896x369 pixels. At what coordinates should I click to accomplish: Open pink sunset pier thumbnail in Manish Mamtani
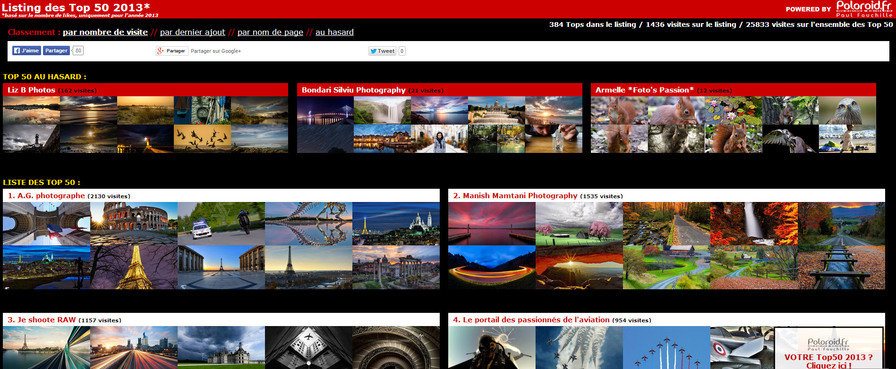[491, 223]
